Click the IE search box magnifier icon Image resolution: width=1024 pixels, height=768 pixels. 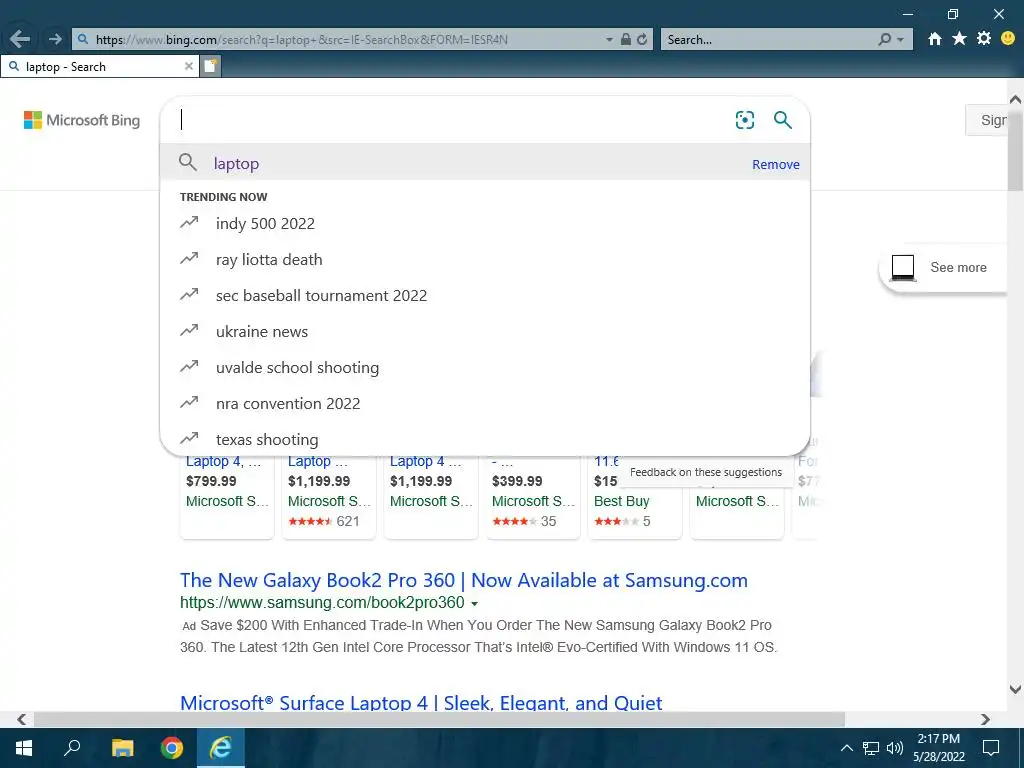884,39
